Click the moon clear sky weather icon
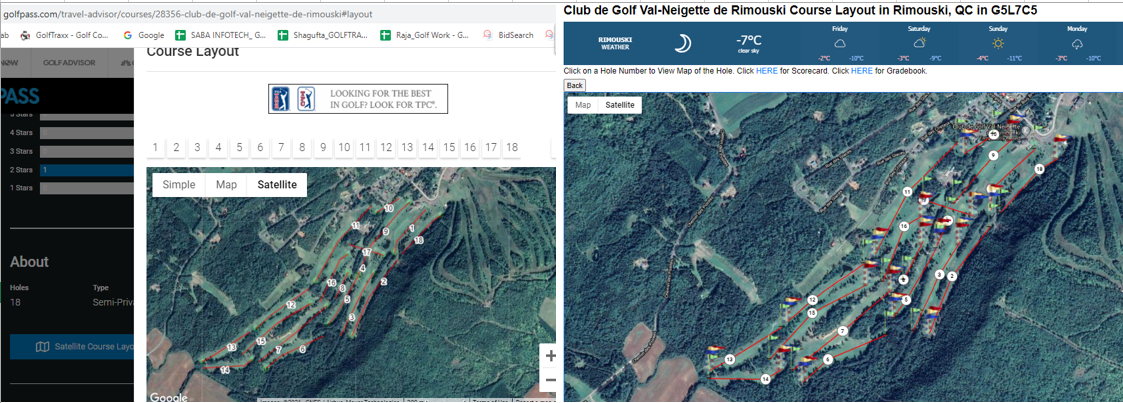Viewport: 1123px width, 403px height. click(x=683, y=44)
